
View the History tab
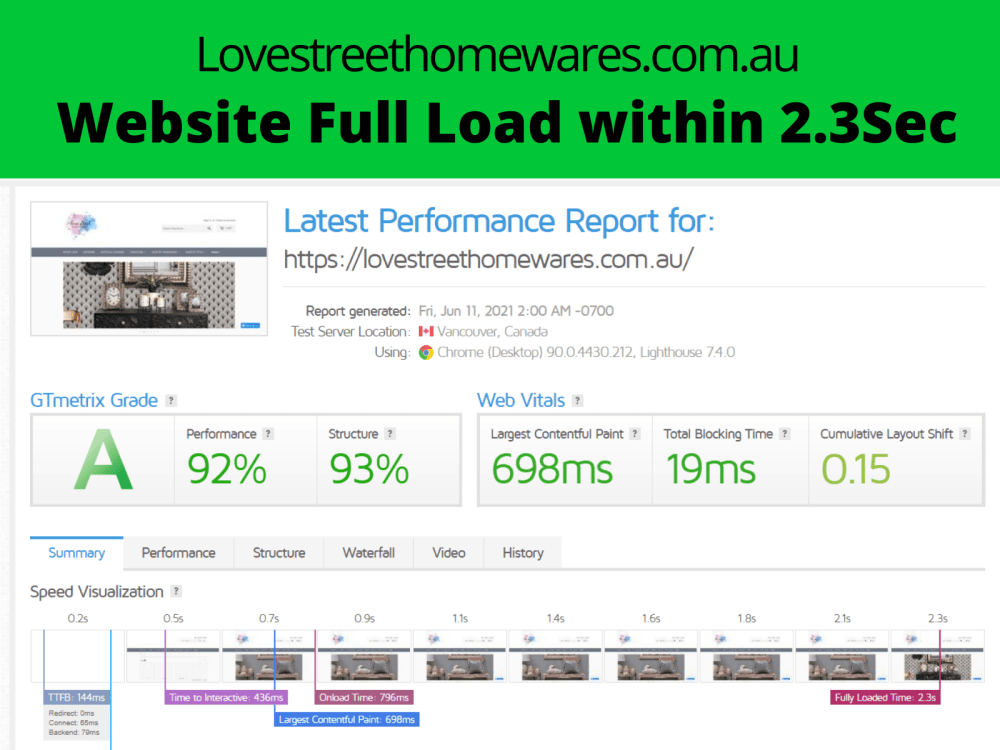coord(523,553)
